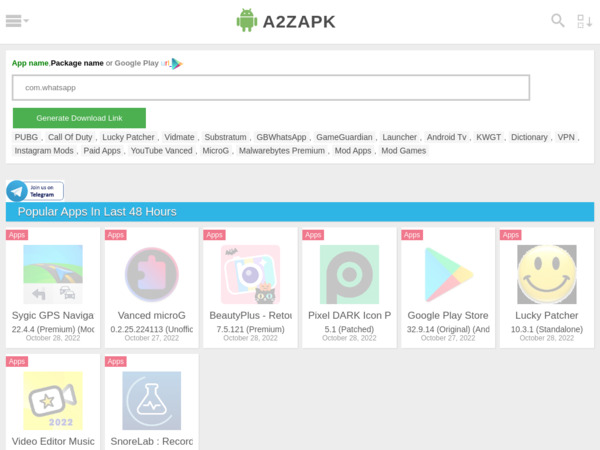The width and height of the screenshot is (600, 450).
Task: Focus the com.whatsapp package input field
Action: (271, 88)
